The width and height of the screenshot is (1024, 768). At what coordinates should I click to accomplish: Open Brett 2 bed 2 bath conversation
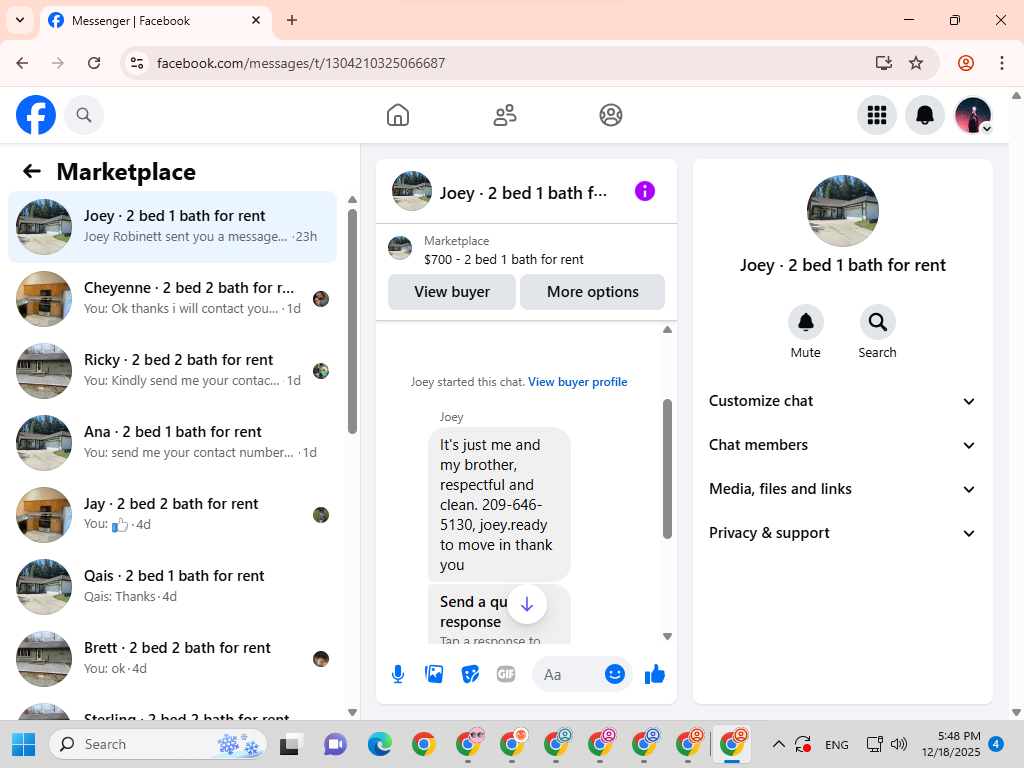pyautogui.click(x=172, y=658)
